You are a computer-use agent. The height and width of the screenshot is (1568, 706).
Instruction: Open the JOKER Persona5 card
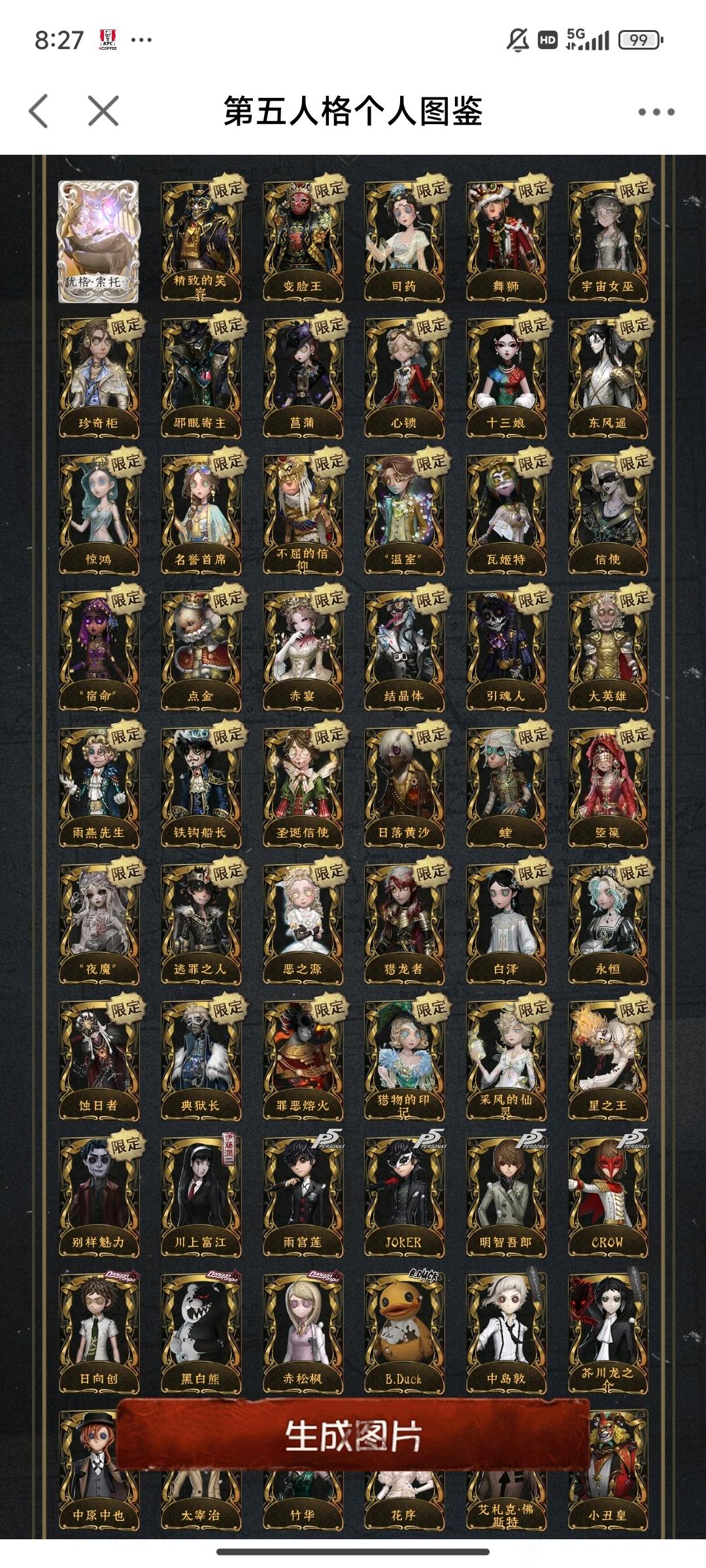(x=404, y=1198)
